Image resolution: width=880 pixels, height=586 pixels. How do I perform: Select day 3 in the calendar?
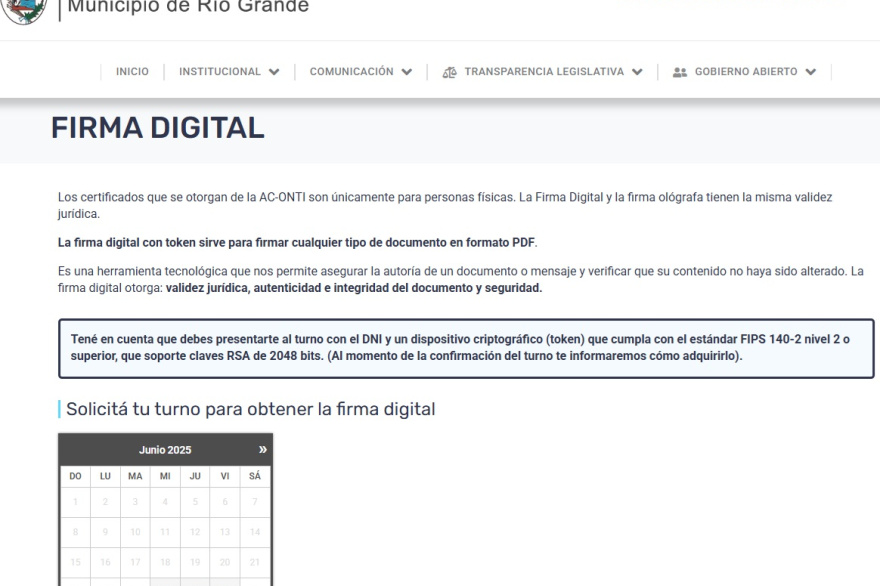(135, 502)
